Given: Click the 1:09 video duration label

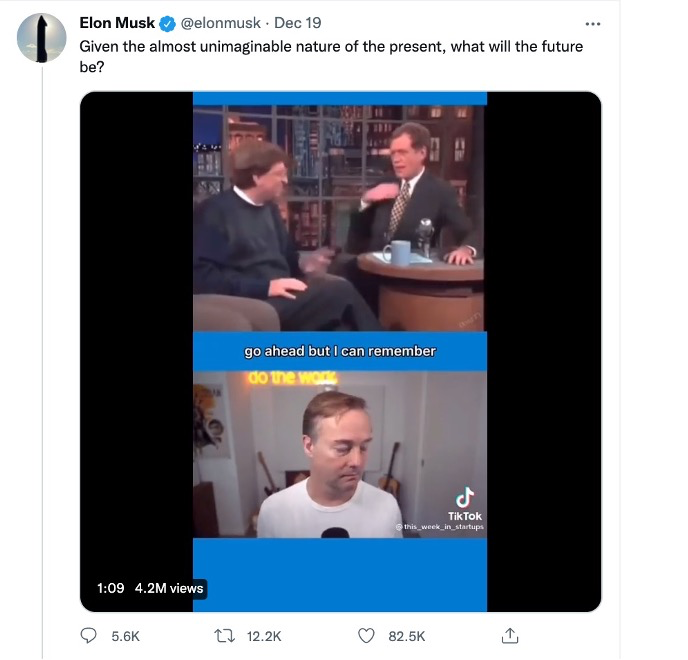Looking at the screenshot, I should (x=111, y=588).
